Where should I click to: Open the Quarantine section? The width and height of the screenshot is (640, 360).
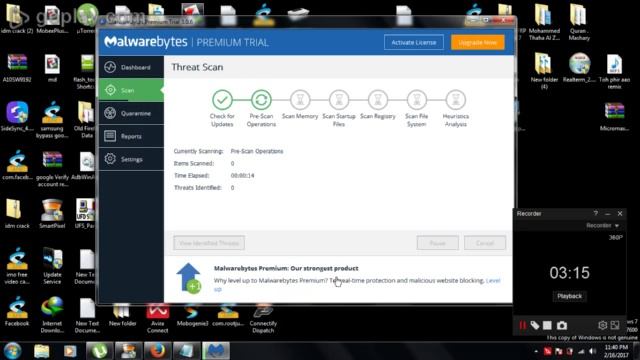131,113
